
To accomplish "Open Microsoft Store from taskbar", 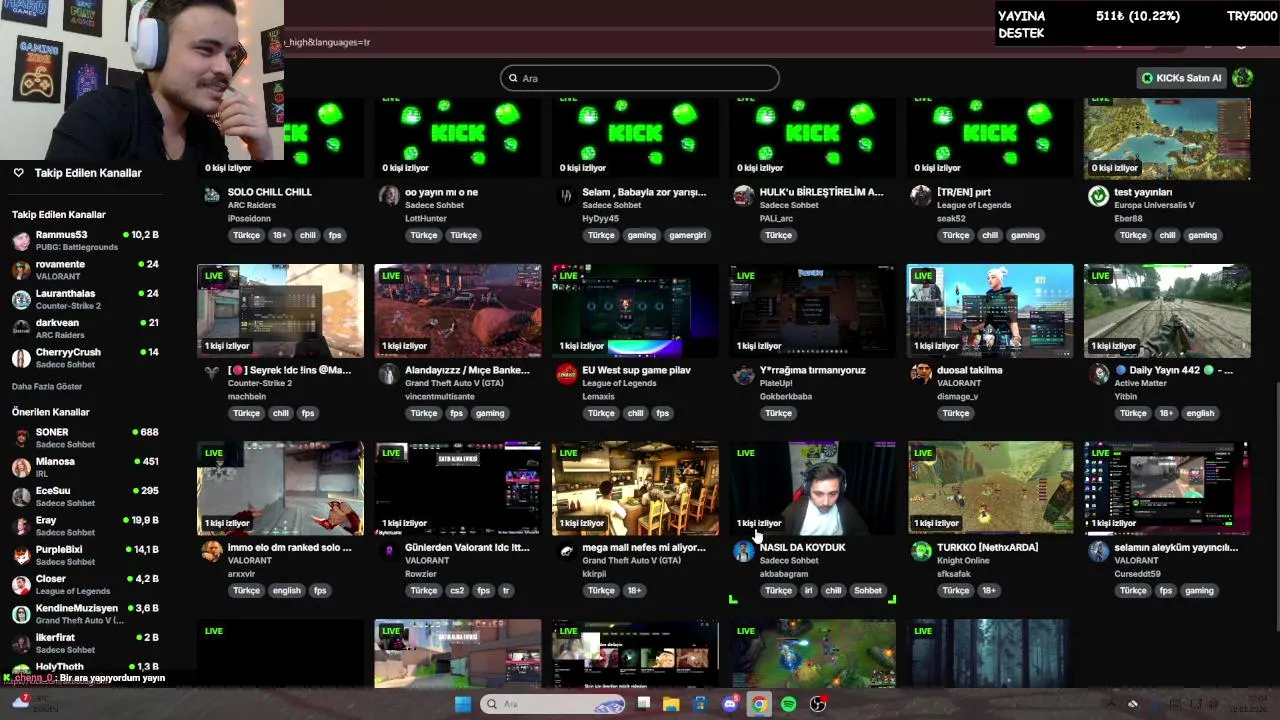I will click(x=700, y=704).
